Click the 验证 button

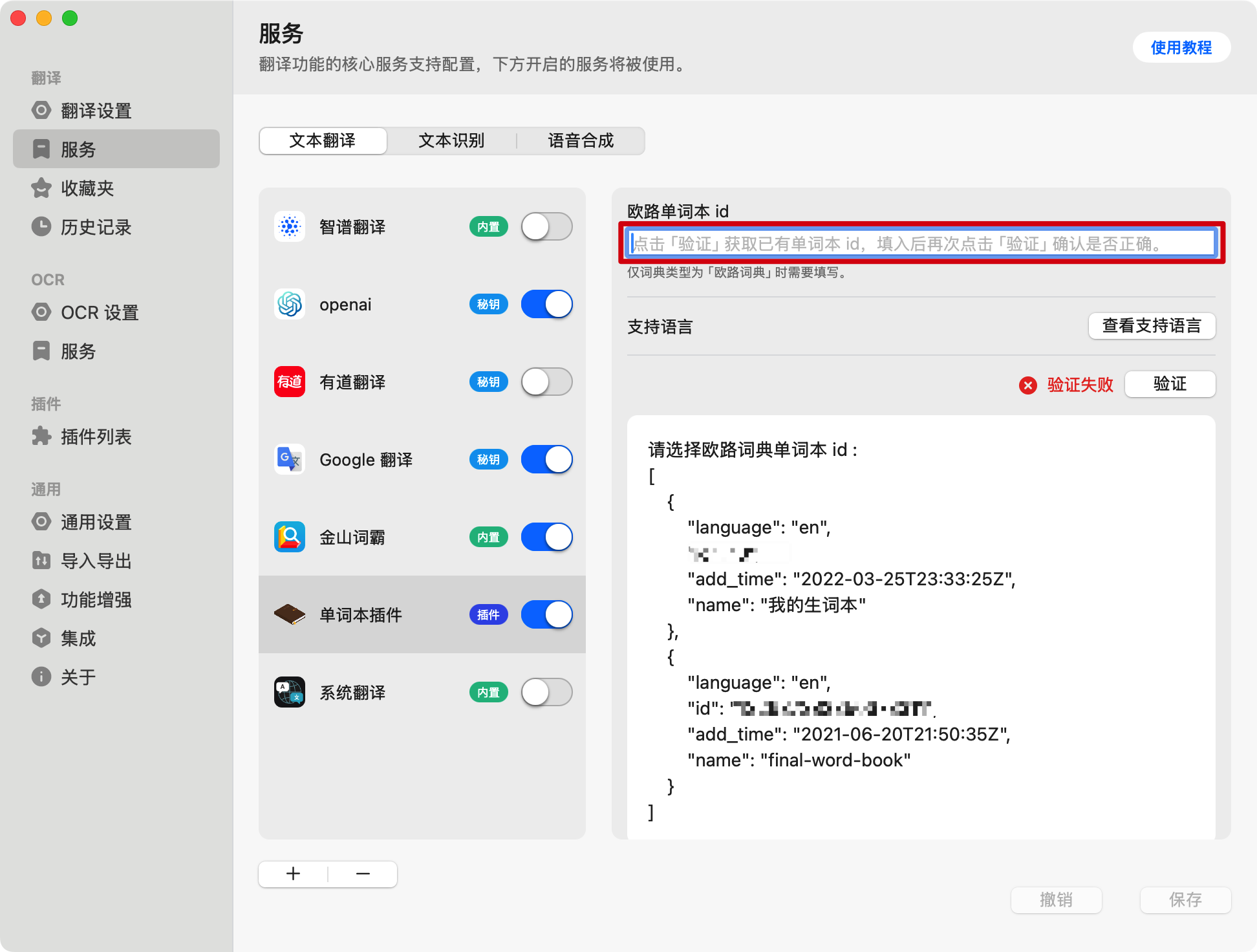[x=1170, y=384]
